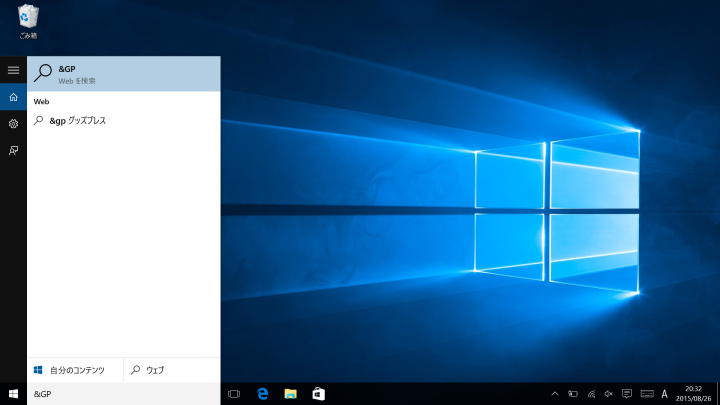720x405 pixels.
Task: Expand the hamburger menu in search panel
Action: point(13,70)
